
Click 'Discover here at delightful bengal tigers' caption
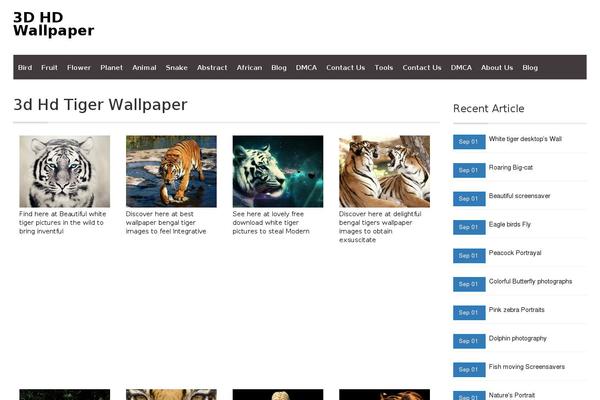point(380,227)
